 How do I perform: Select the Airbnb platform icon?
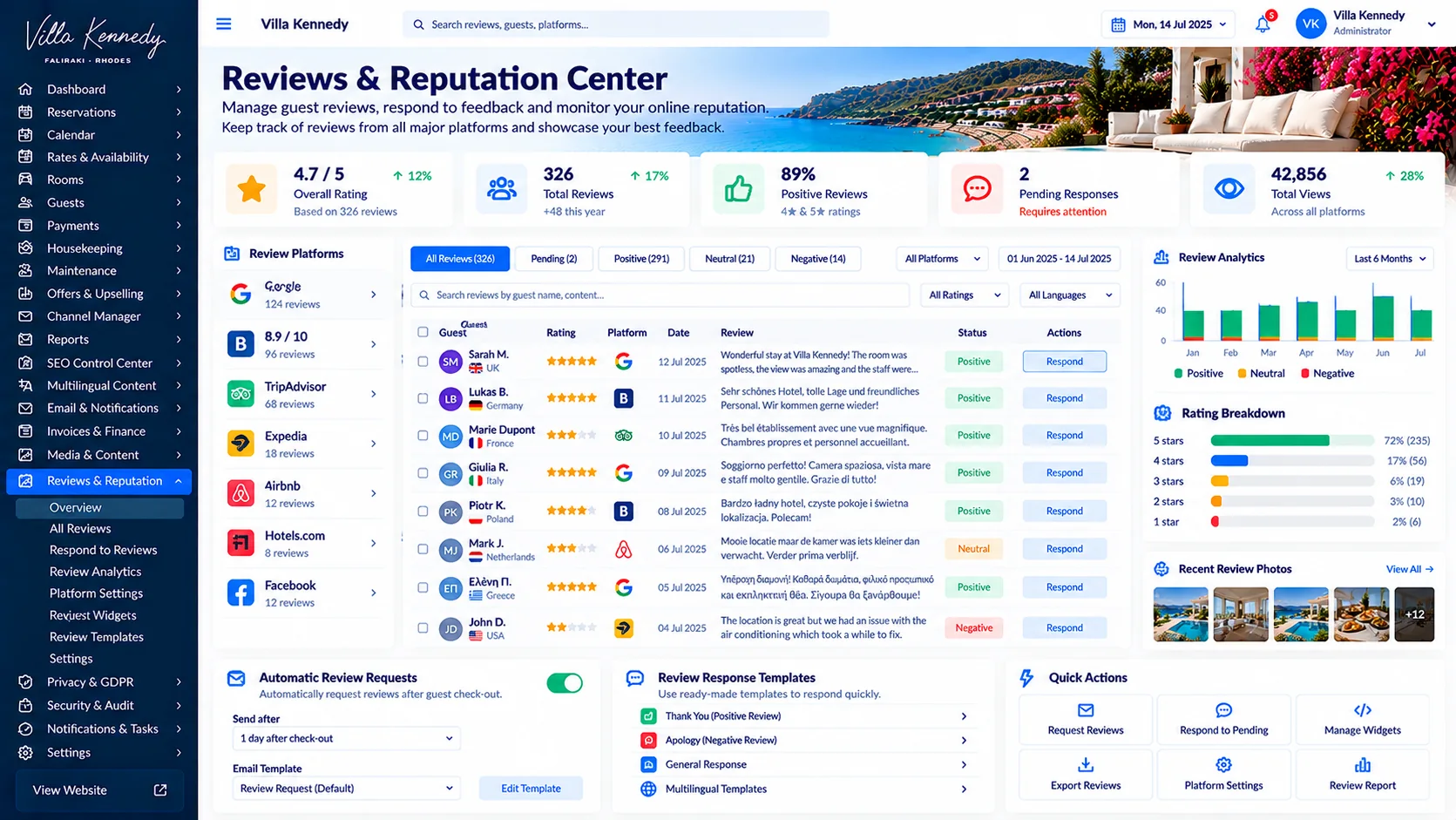coord(240,493)
